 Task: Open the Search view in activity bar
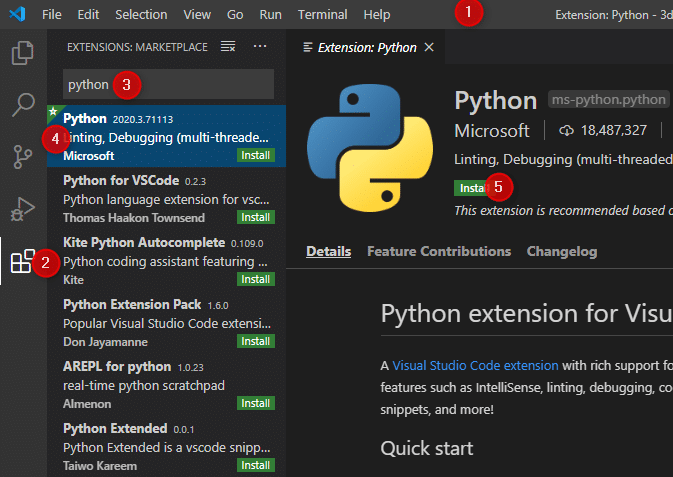(x=23, y=105)
